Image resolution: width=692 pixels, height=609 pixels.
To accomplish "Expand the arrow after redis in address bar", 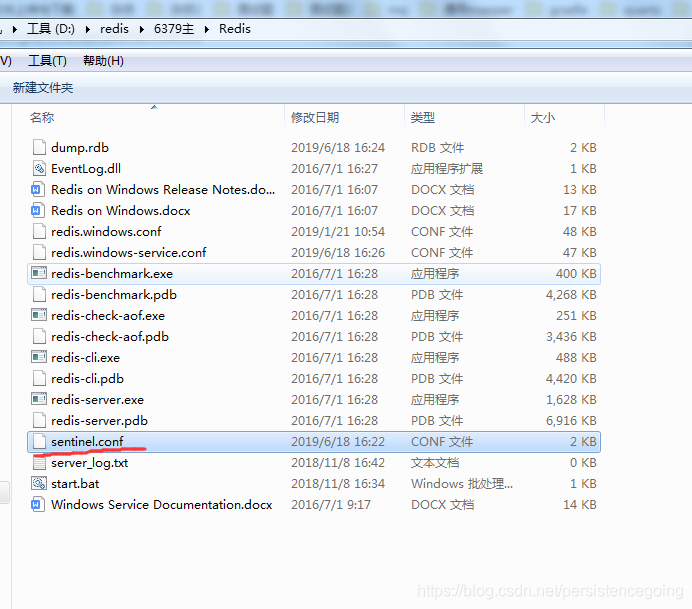I will coord(142,29).
